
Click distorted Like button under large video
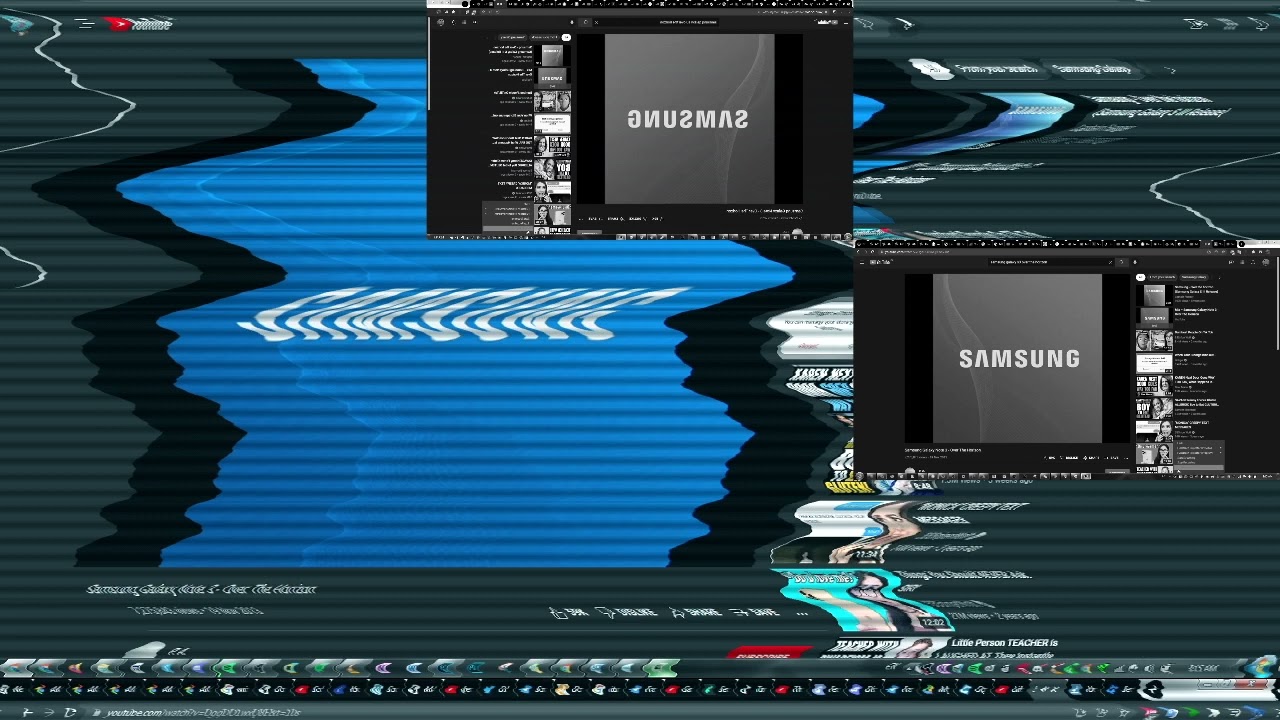(567, 612)
